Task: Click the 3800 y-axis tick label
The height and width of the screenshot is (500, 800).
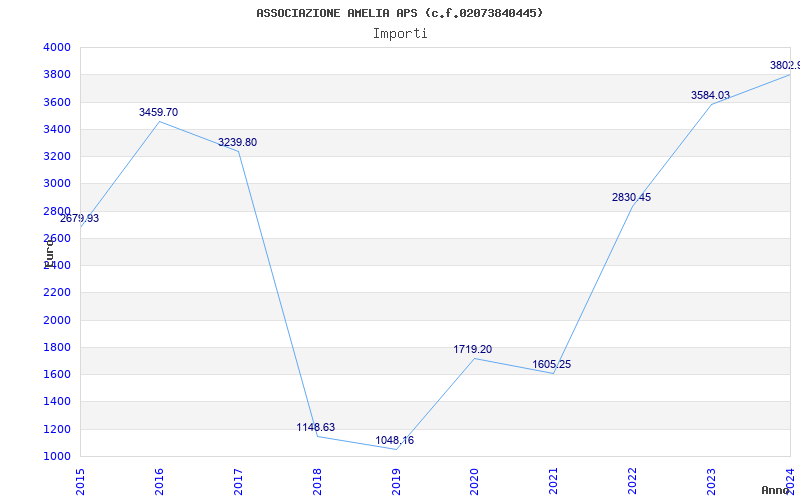Action: pyautogui.click(x=56, y=74)
